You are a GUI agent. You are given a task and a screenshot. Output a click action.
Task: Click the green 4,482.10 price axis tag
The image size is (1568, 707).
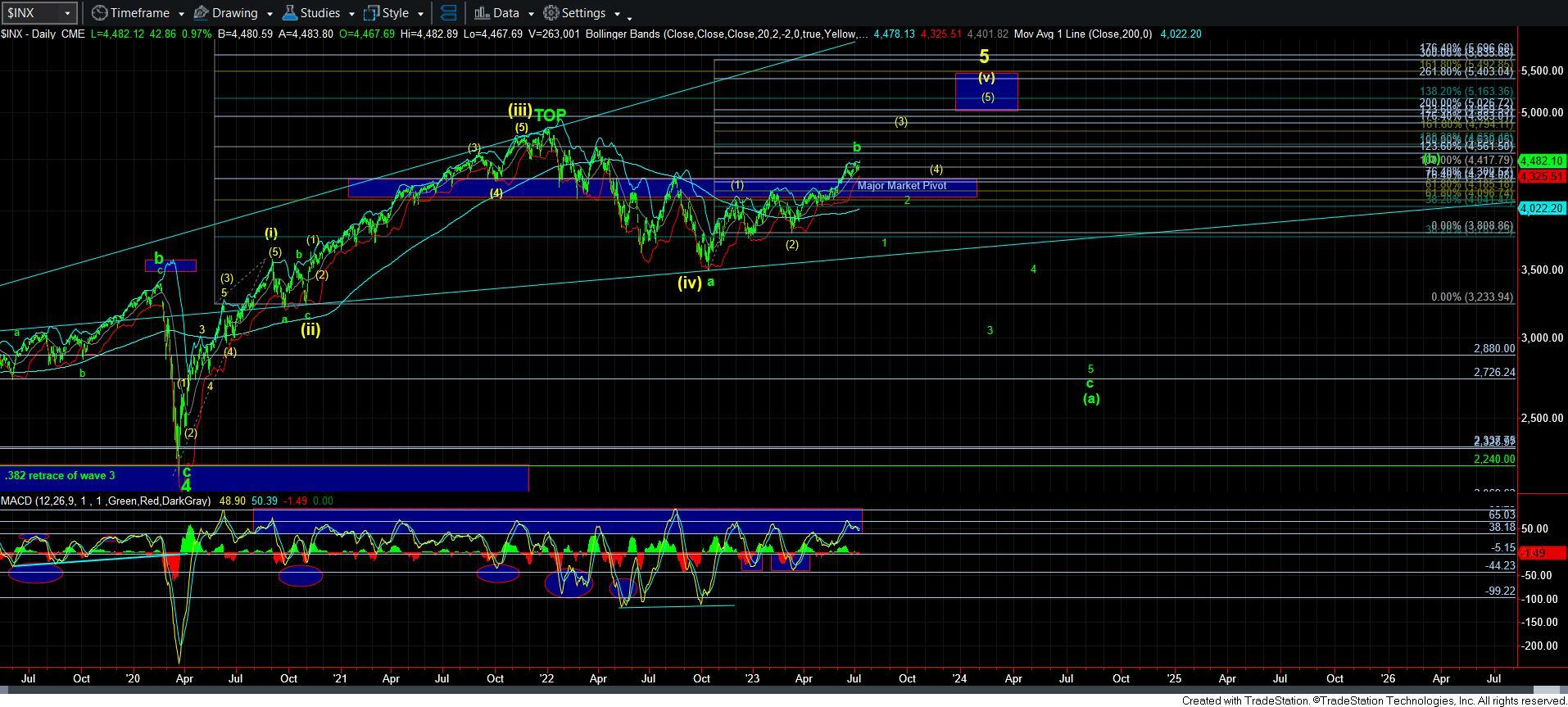[1541, 161]
